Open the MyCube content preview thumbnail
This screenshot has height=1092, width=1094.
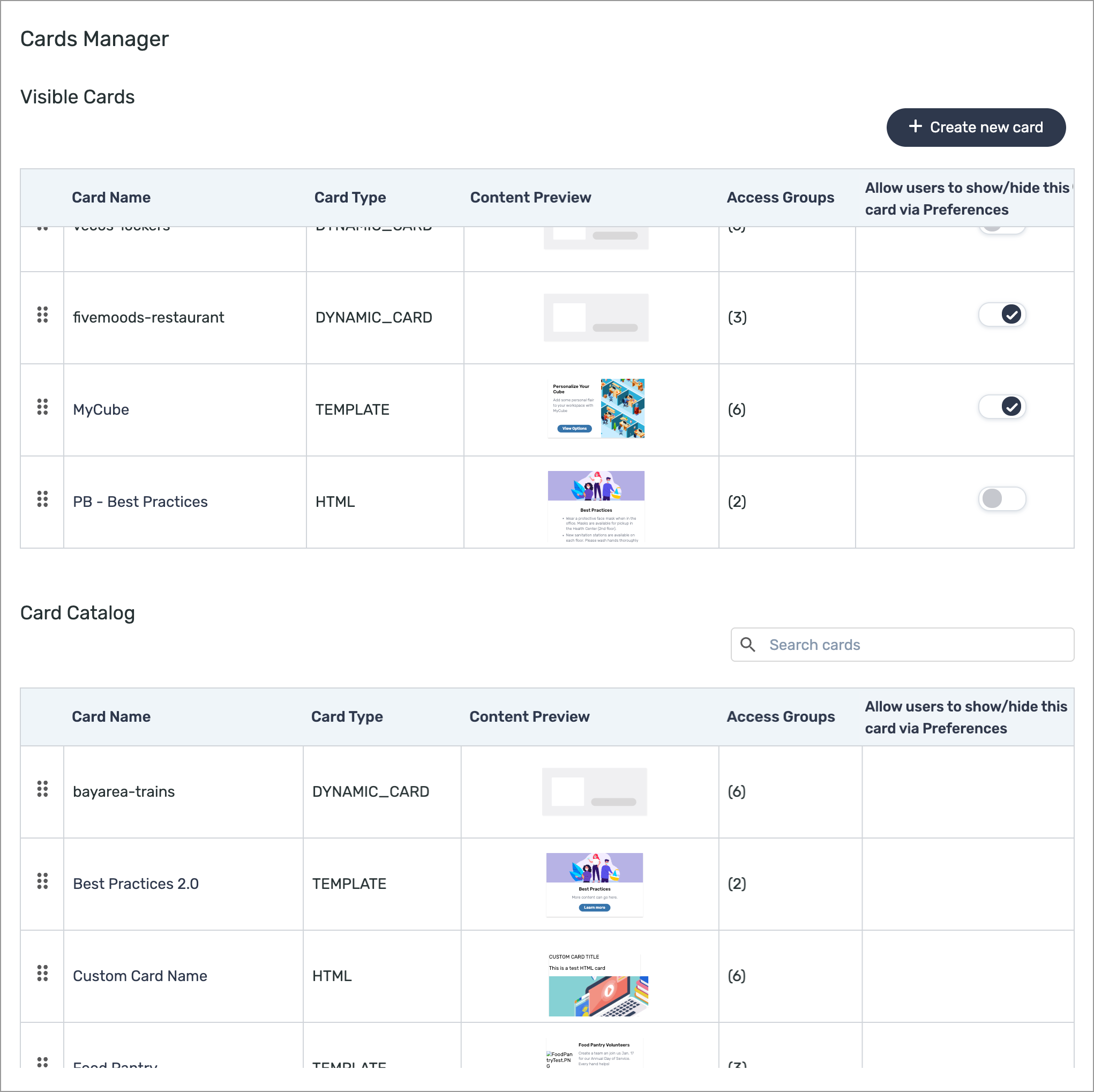pos(596,408)
